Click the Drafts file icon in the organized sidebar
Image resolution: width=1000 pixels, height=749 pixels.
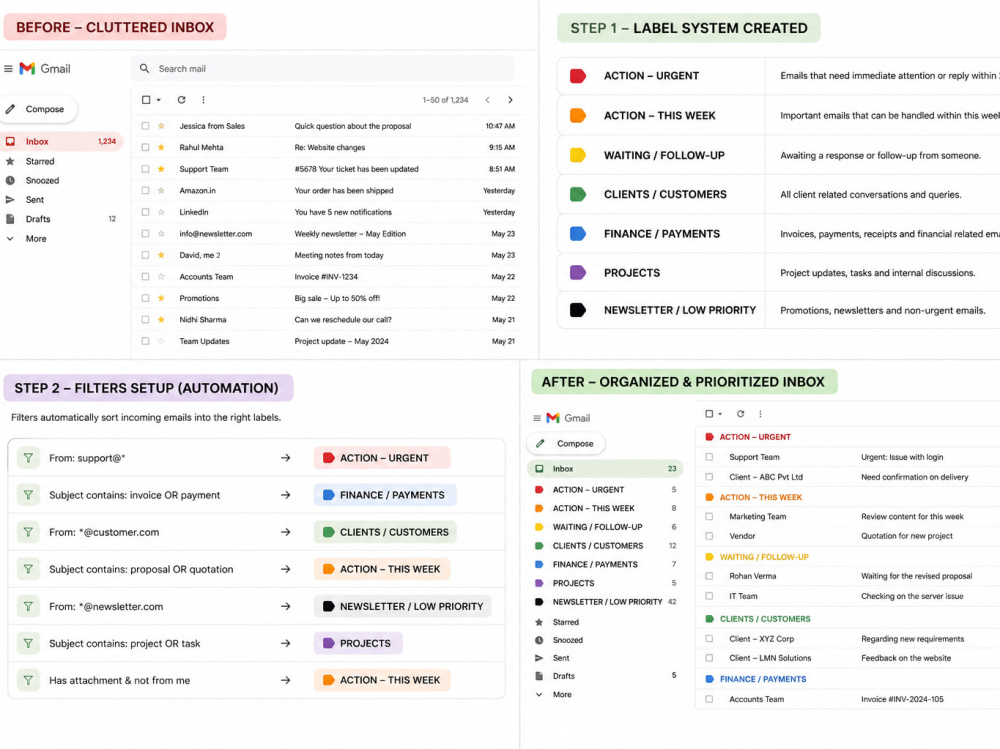click(539, 676)
